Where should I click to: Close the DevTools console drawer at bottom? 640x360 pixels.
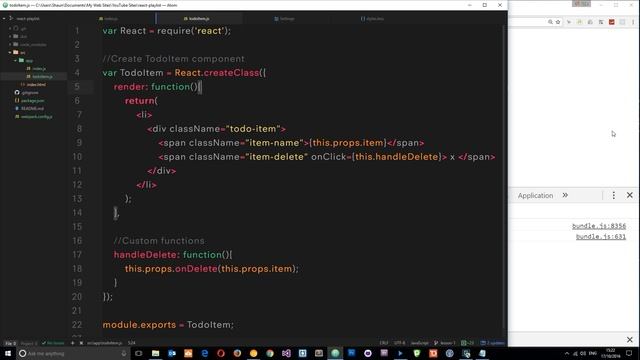point(630,340)
